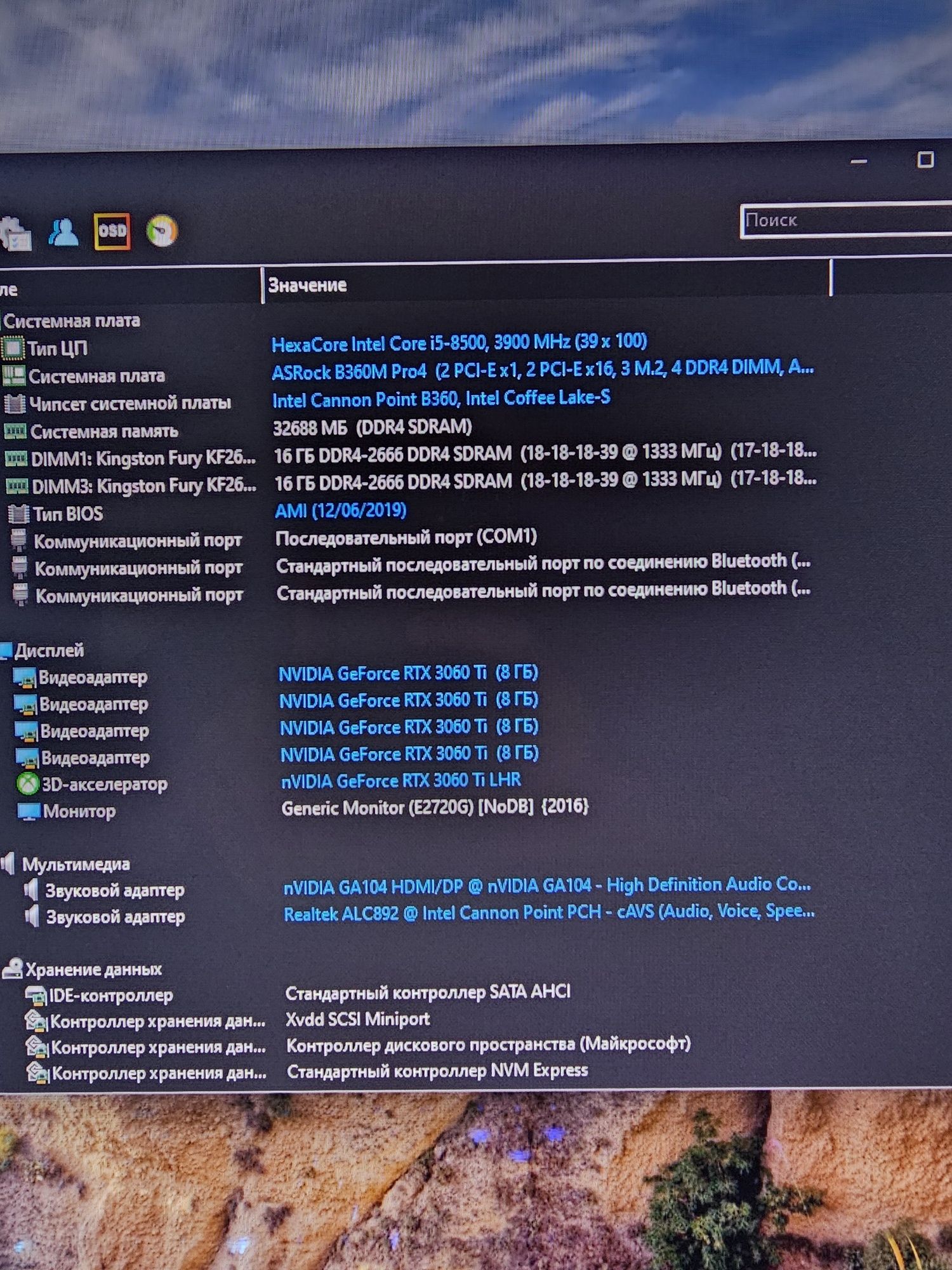The height and width of the screenshot is (1270, 952).
Task: Open nVIDIA GeForce RTX 3060 Ti LHR link
Action: 400,780
